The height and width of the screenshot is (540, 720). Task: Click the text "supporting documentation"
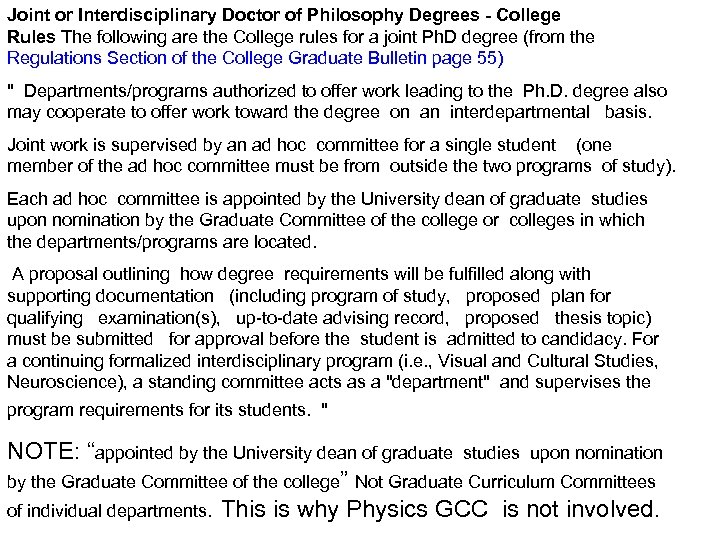(110, 296)
